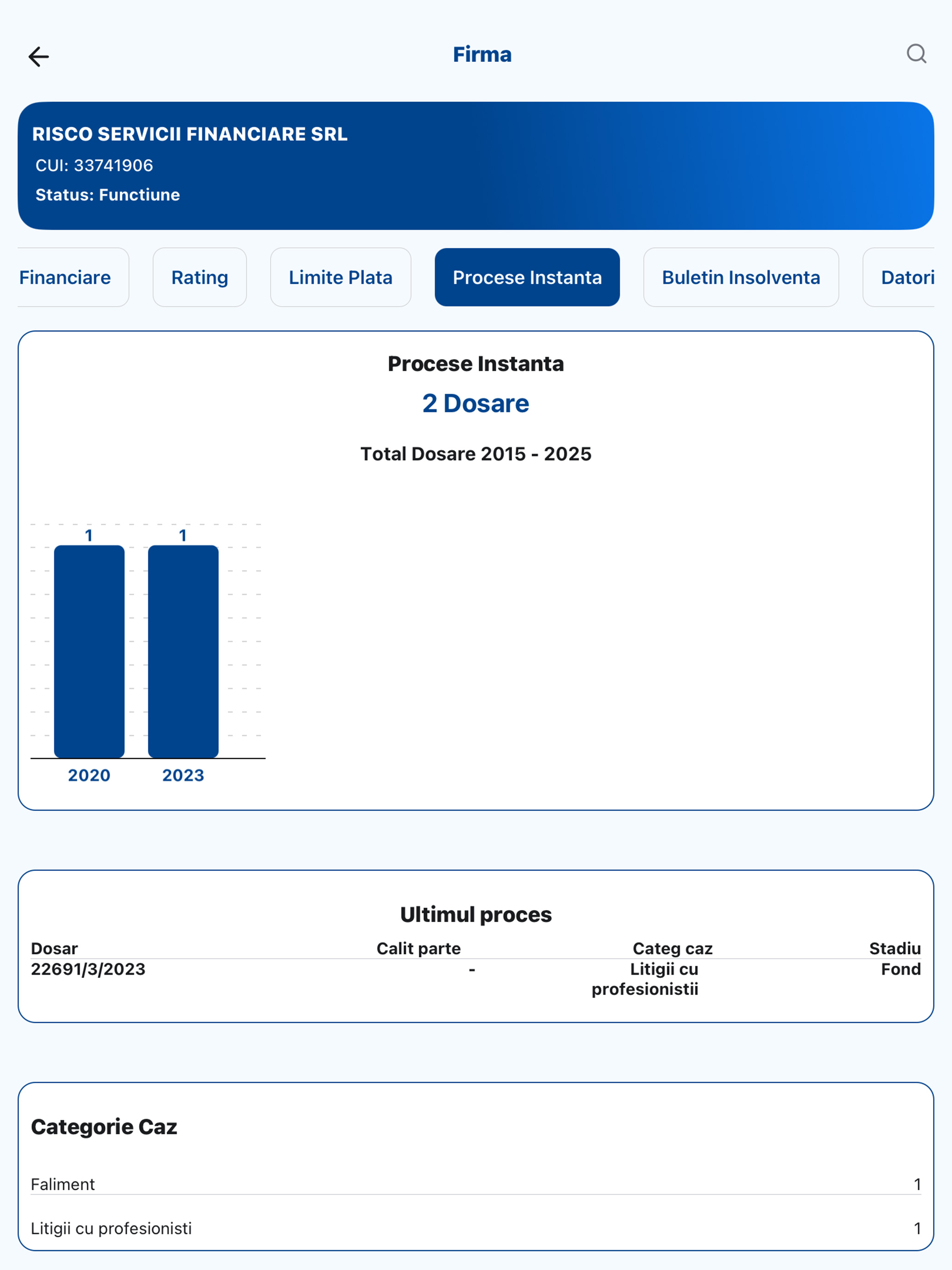Image resolution: width=952 pixels, height=1270 pixels.
Task: Open the Rating tab
Action: click(200, 277)
